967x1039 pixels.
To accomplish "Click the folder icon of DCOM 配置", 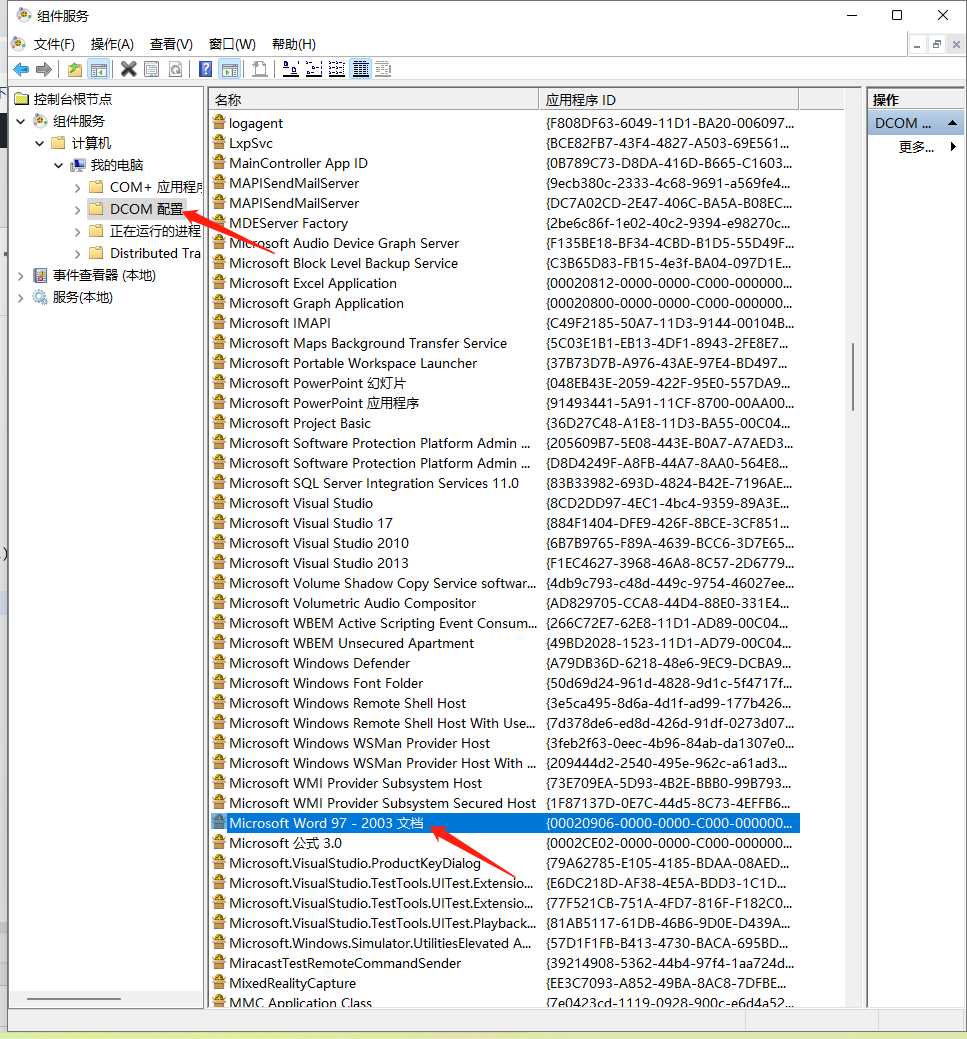I will tap(97, 209).
